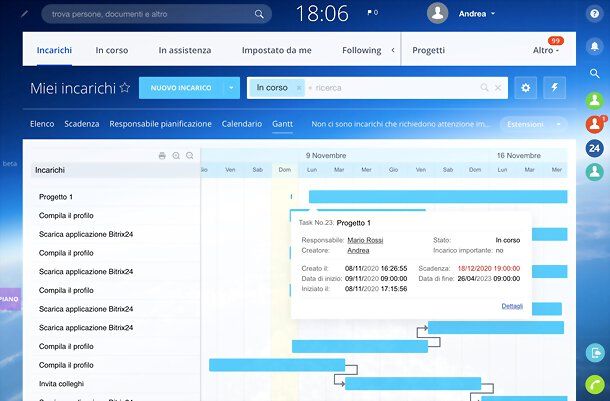
Task: Open the Andrea creator link in popup
Action: pos(358,250)
